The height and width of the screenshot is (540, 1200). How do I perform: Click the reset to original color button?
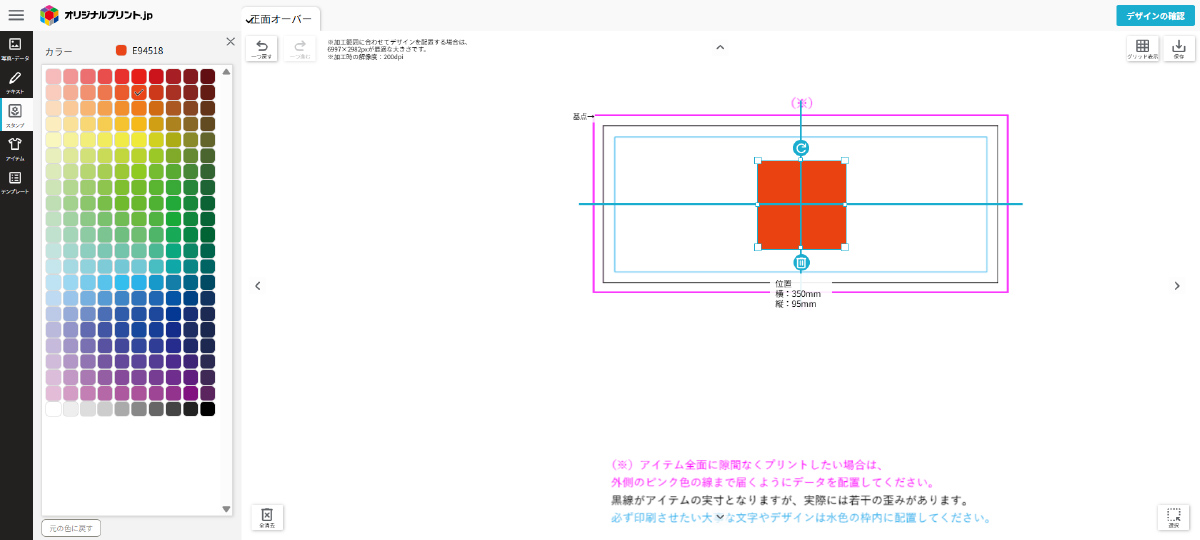71,528
